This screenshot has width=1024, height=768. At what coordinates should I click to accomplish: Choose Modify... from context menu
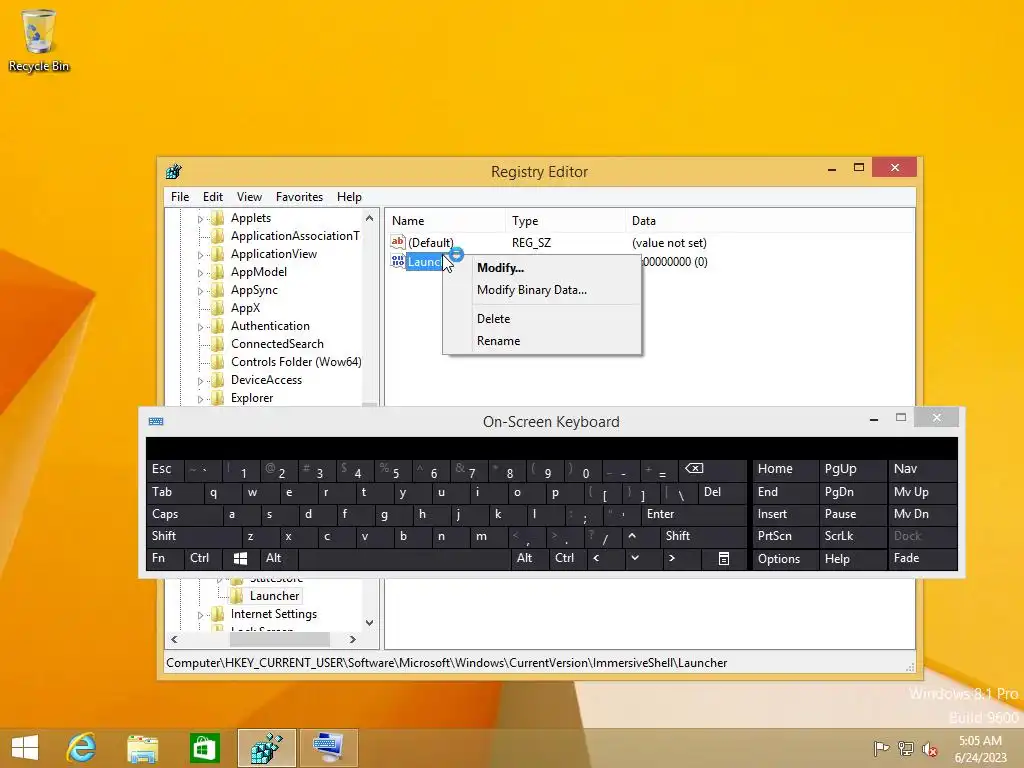(x=541, y=268)
